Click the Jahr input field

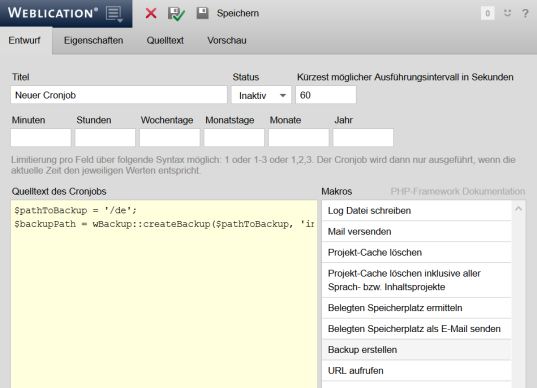pos(363,138)
